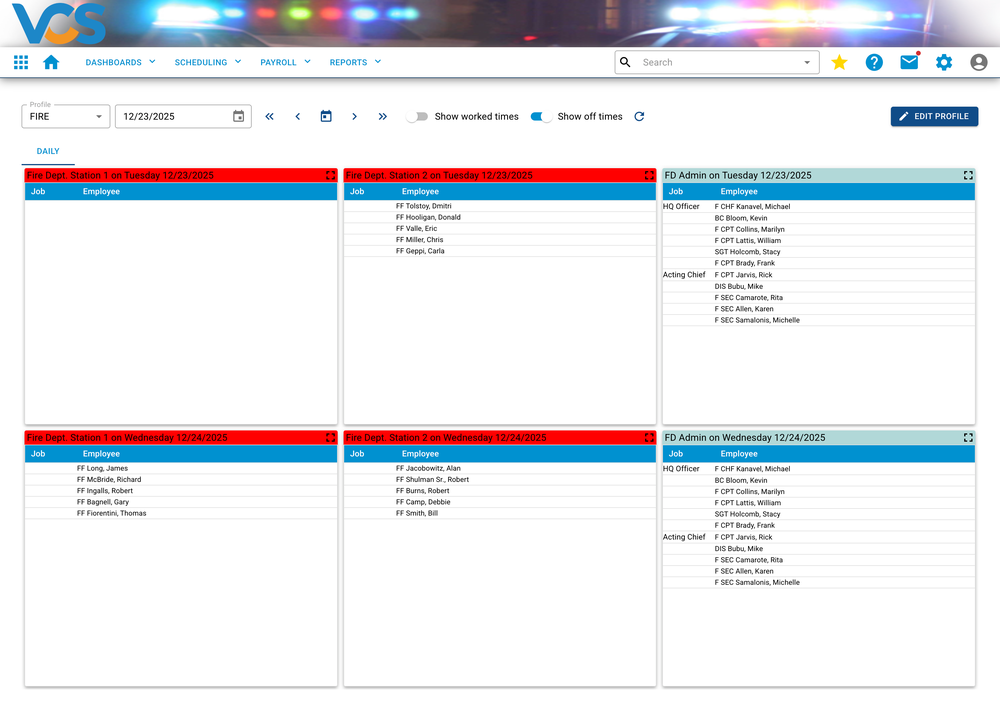Open the settings gear icon

(943, 61)
